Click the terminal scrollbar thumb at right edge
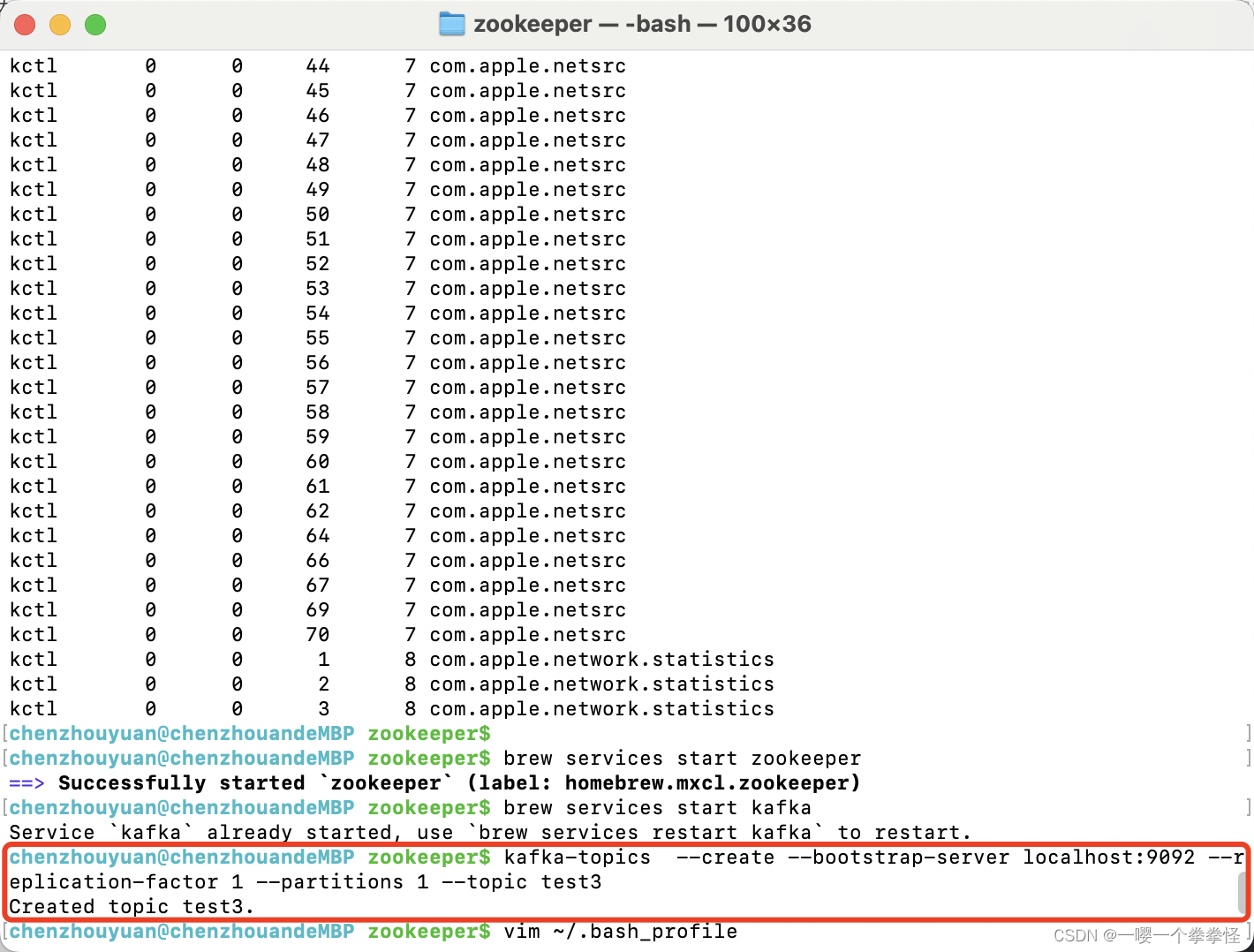Image resolution: width=1254 pixels, height=952 pixels. [x=1243, y=893]
